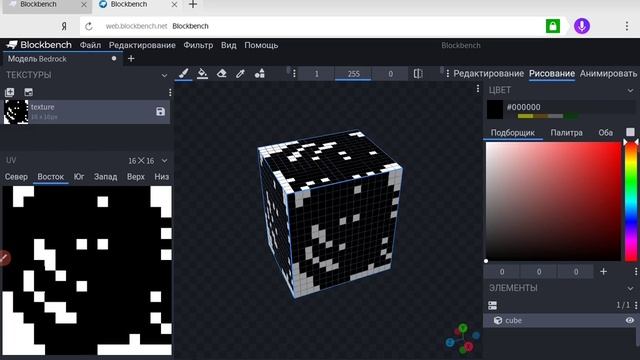The width and height of the screenshot is (640, 360).
Task: Open the Файл menu
Action: coord(90,45)
